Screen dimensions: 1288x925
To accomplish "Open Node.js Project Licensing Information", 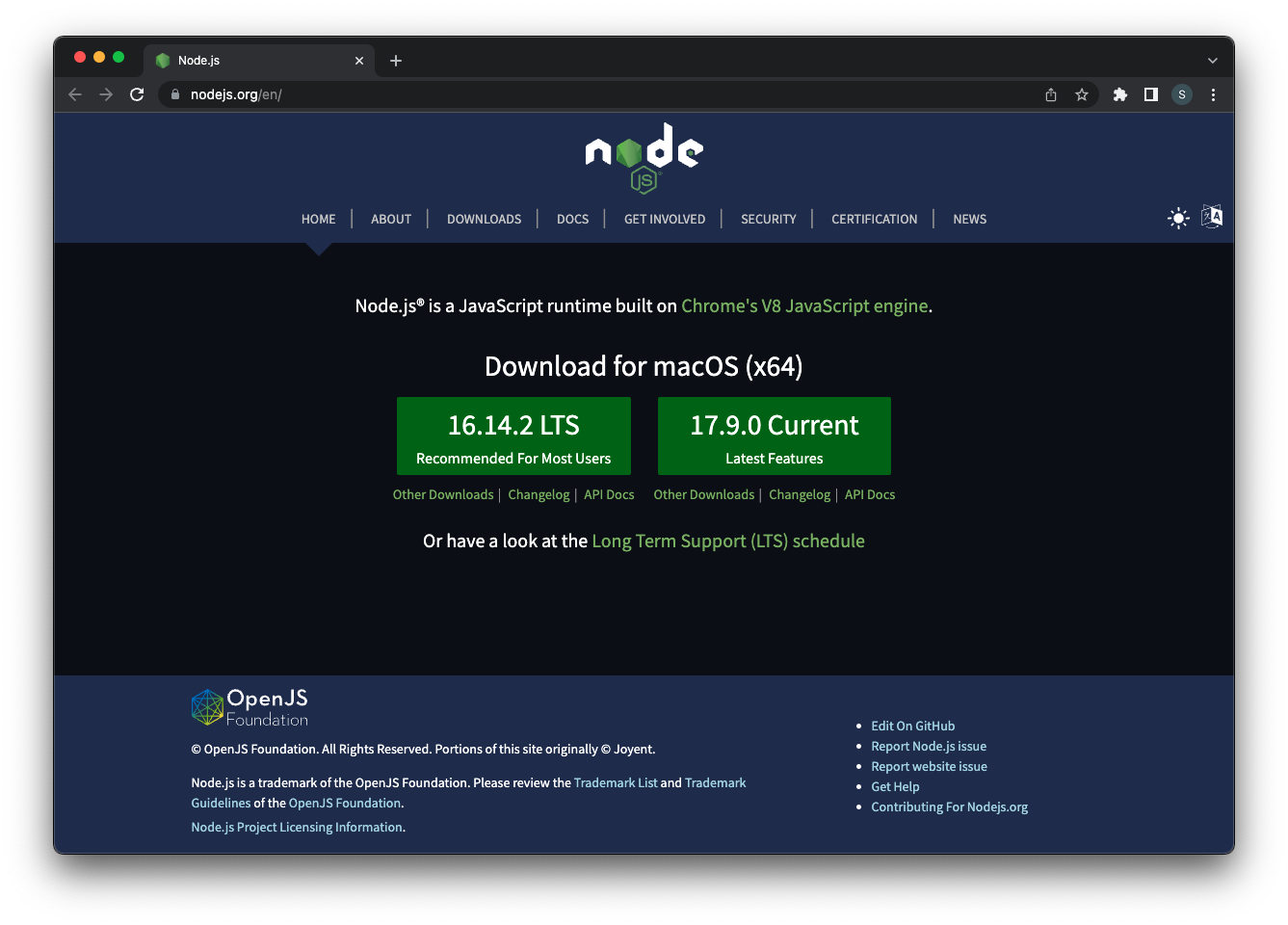I will click(297, 827).
